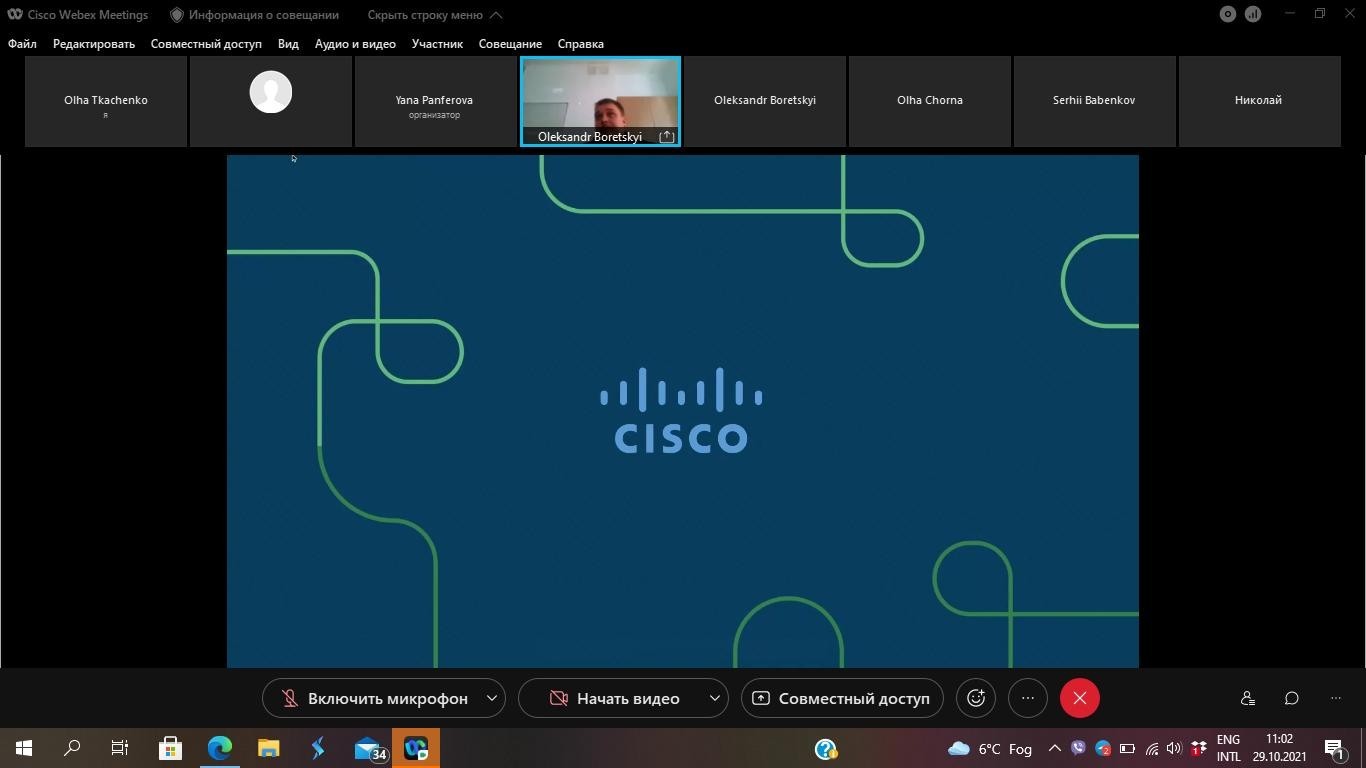Screen dimensions: 1366x768
Task: Expand the video options arrow
Action: pyautogui.click(x=715, y=698)
